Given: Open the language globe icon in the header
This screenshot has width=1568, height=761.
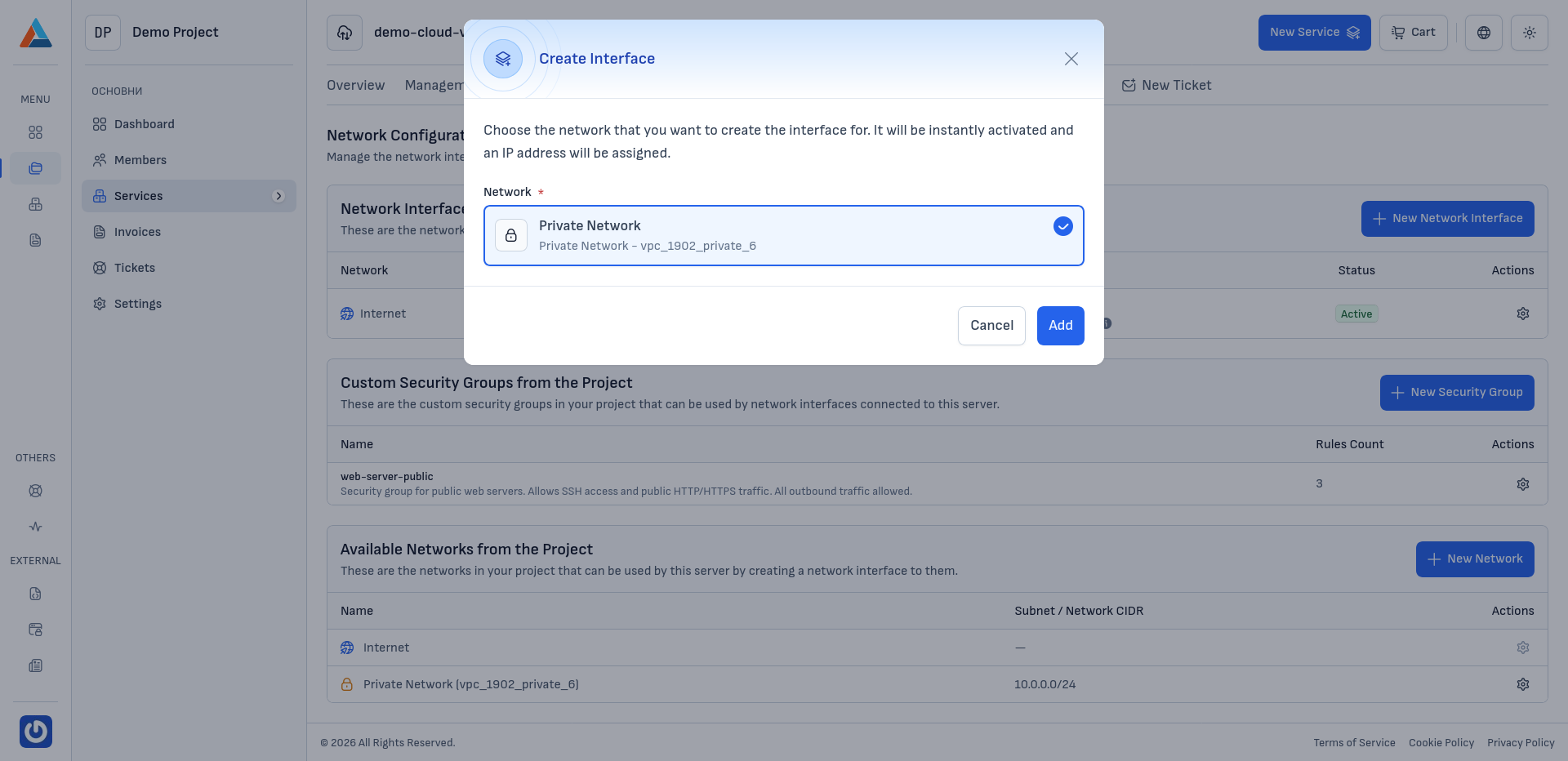Looking at the screenshot, I should pyautogui.click(x=1484, y=33).
